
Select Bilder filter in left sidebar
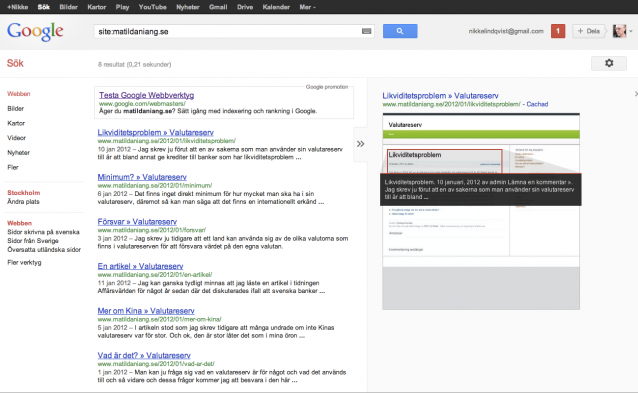(15, 109)
